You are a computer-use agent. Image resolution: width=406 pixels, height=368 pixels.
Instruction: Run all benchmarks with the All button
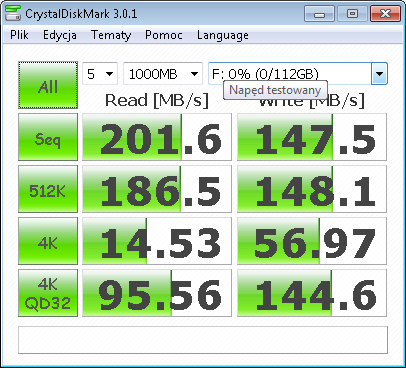click(x=48, y=85)
